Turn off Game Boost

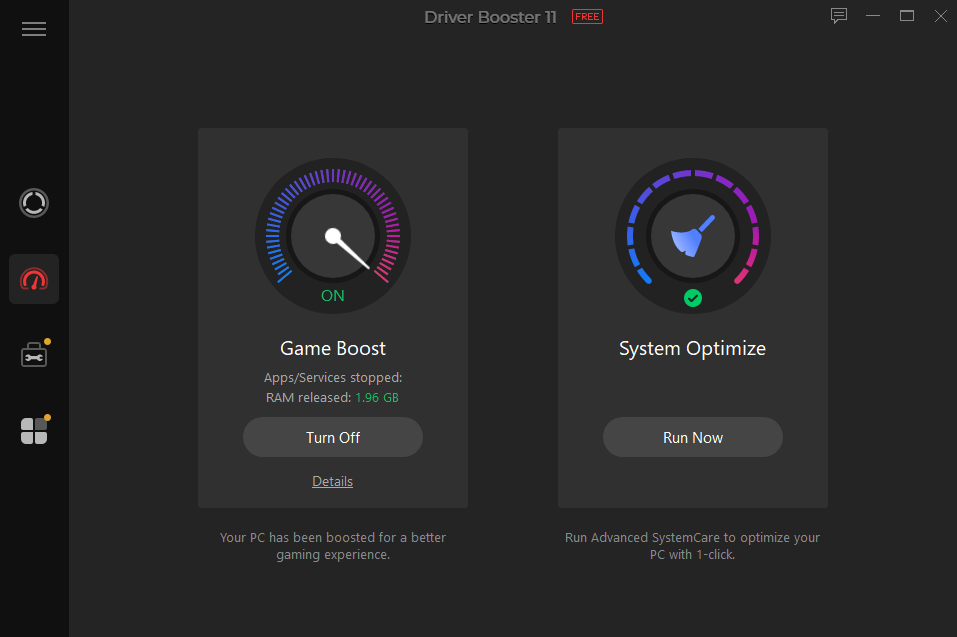point(332,437)
